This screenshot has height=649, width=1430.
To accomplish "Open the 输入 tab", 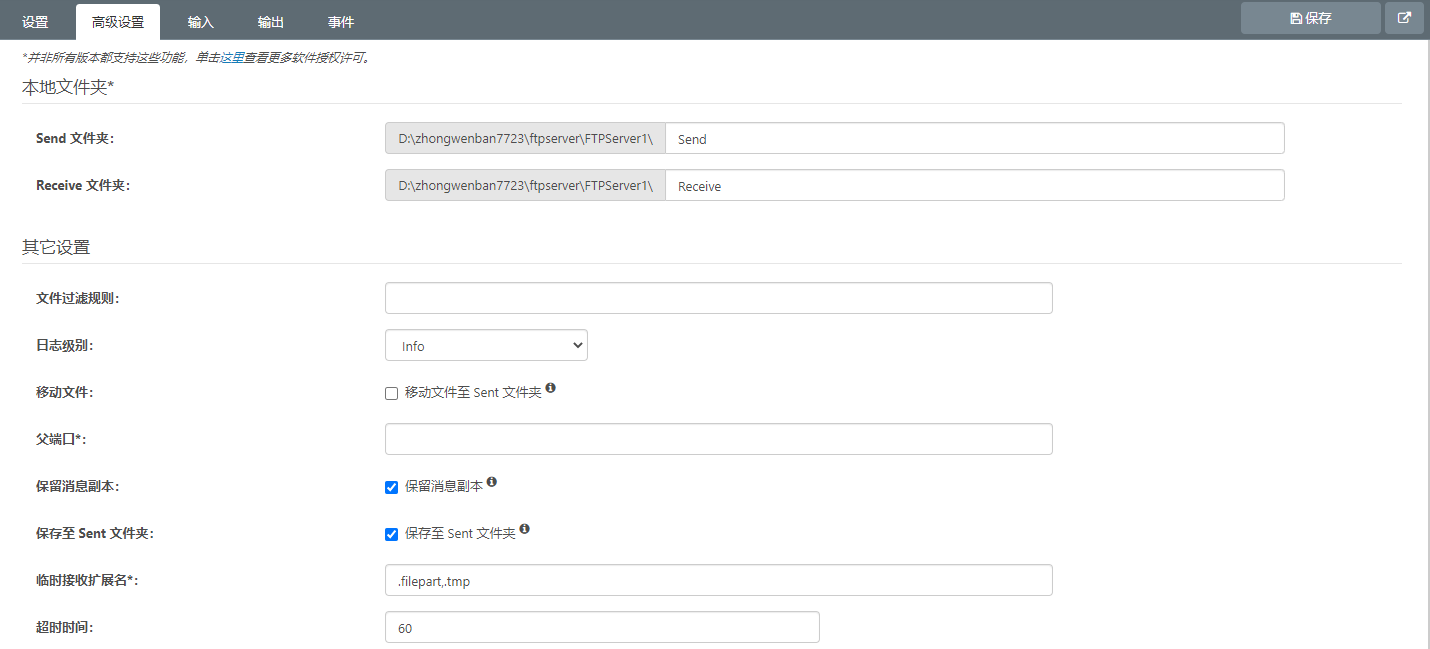I will (201, 22).
